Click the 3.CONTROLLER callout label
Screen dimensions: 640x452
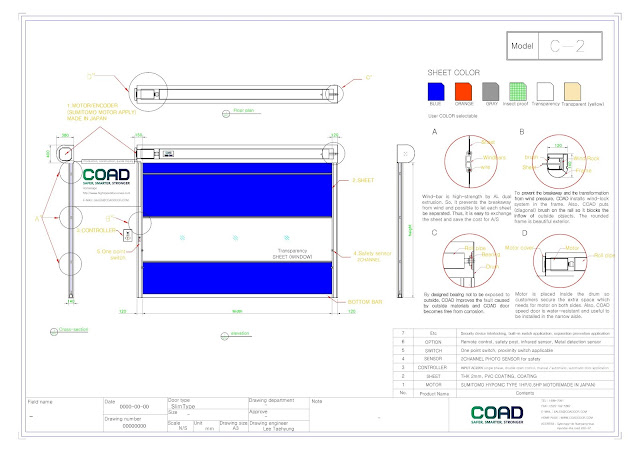click(x=96, y=230)
